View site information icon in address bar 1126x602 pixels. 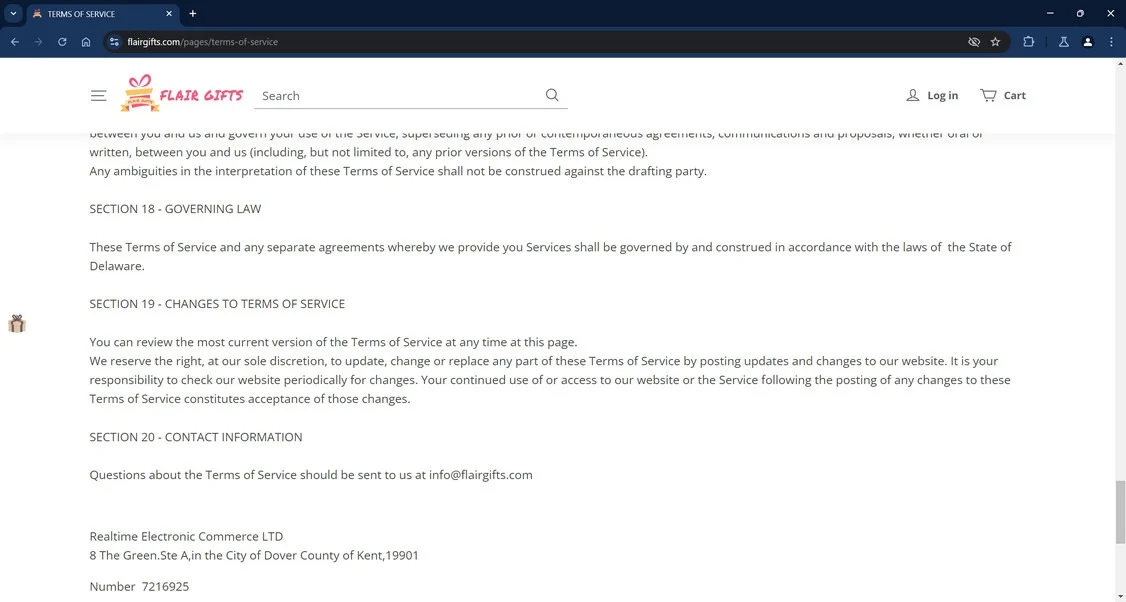114,42
